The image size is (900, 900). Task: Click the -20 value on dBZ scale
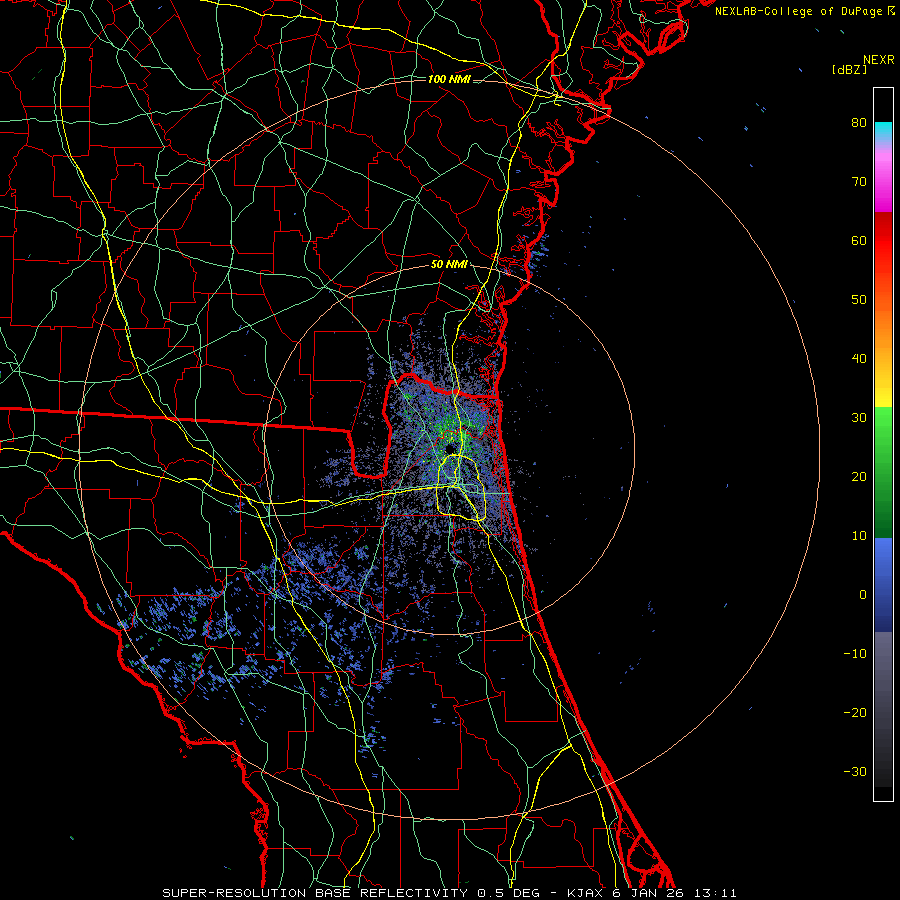point(855,712)
